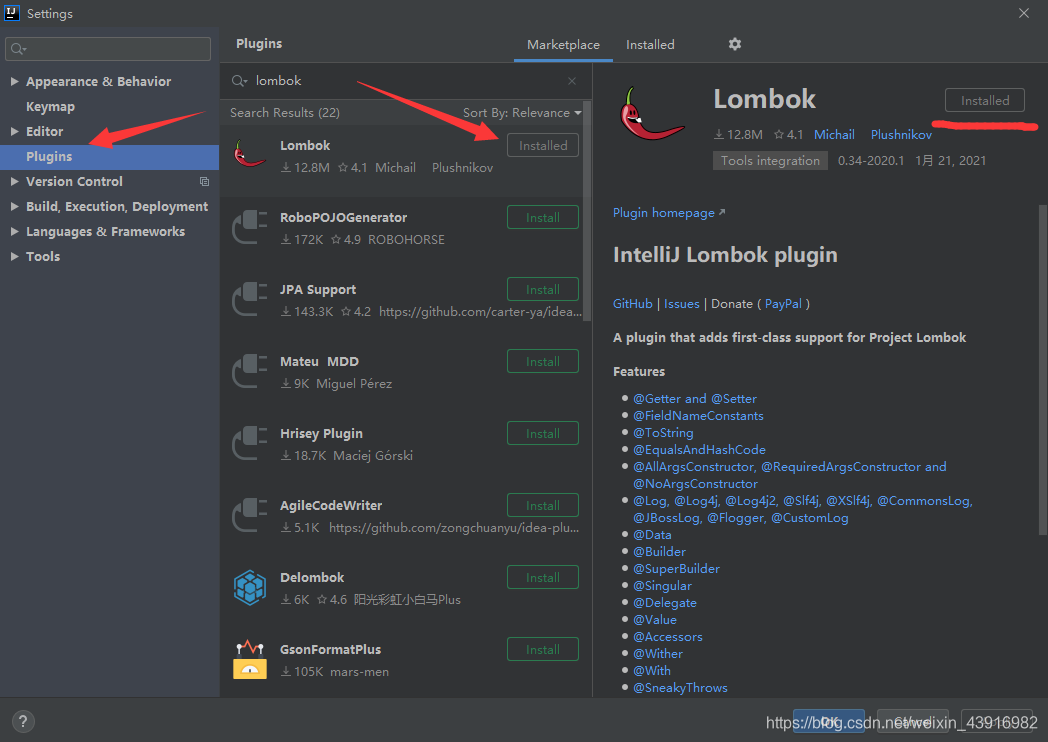Open the Plugin homepage link
Screen dimensions: 1048x742
[x=668, y=213]
